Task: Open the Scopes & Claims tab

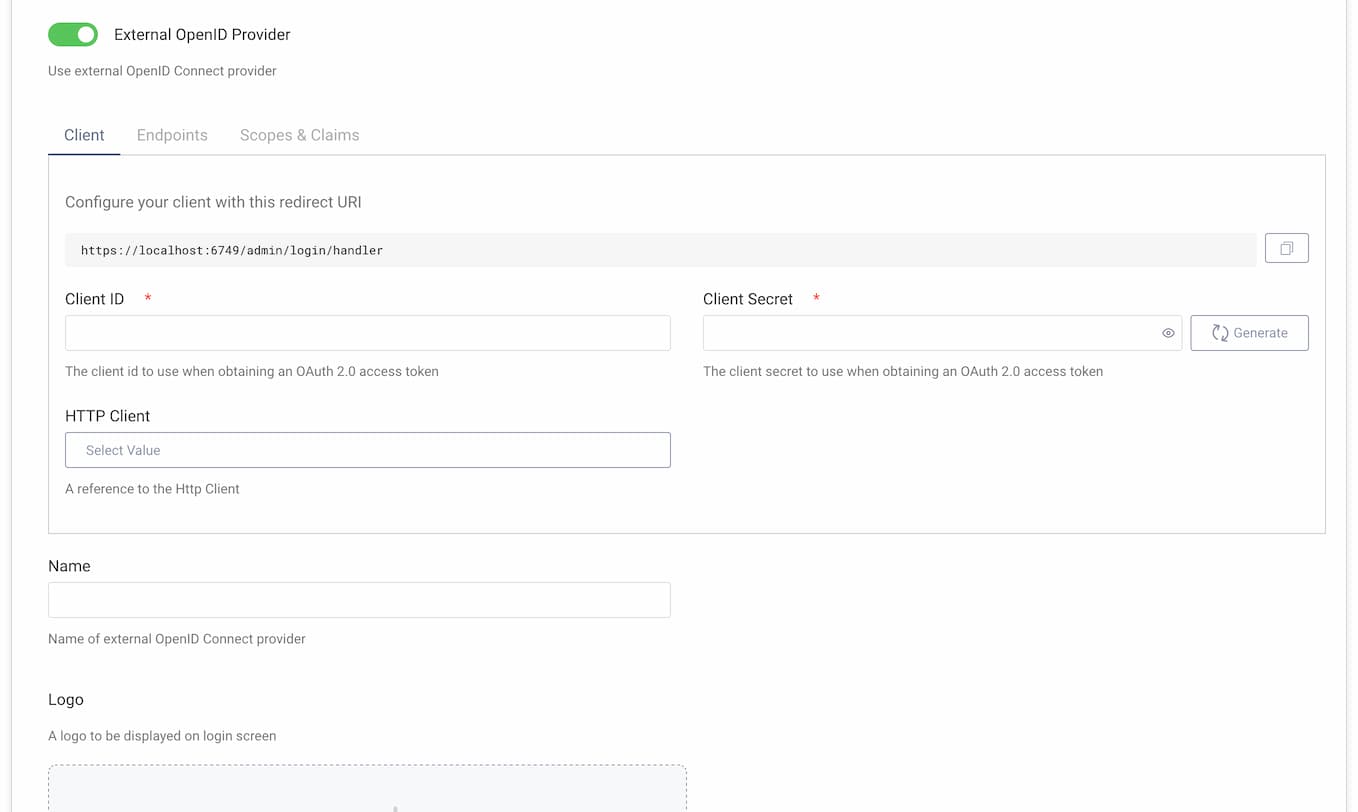Action: coord(299,135)
